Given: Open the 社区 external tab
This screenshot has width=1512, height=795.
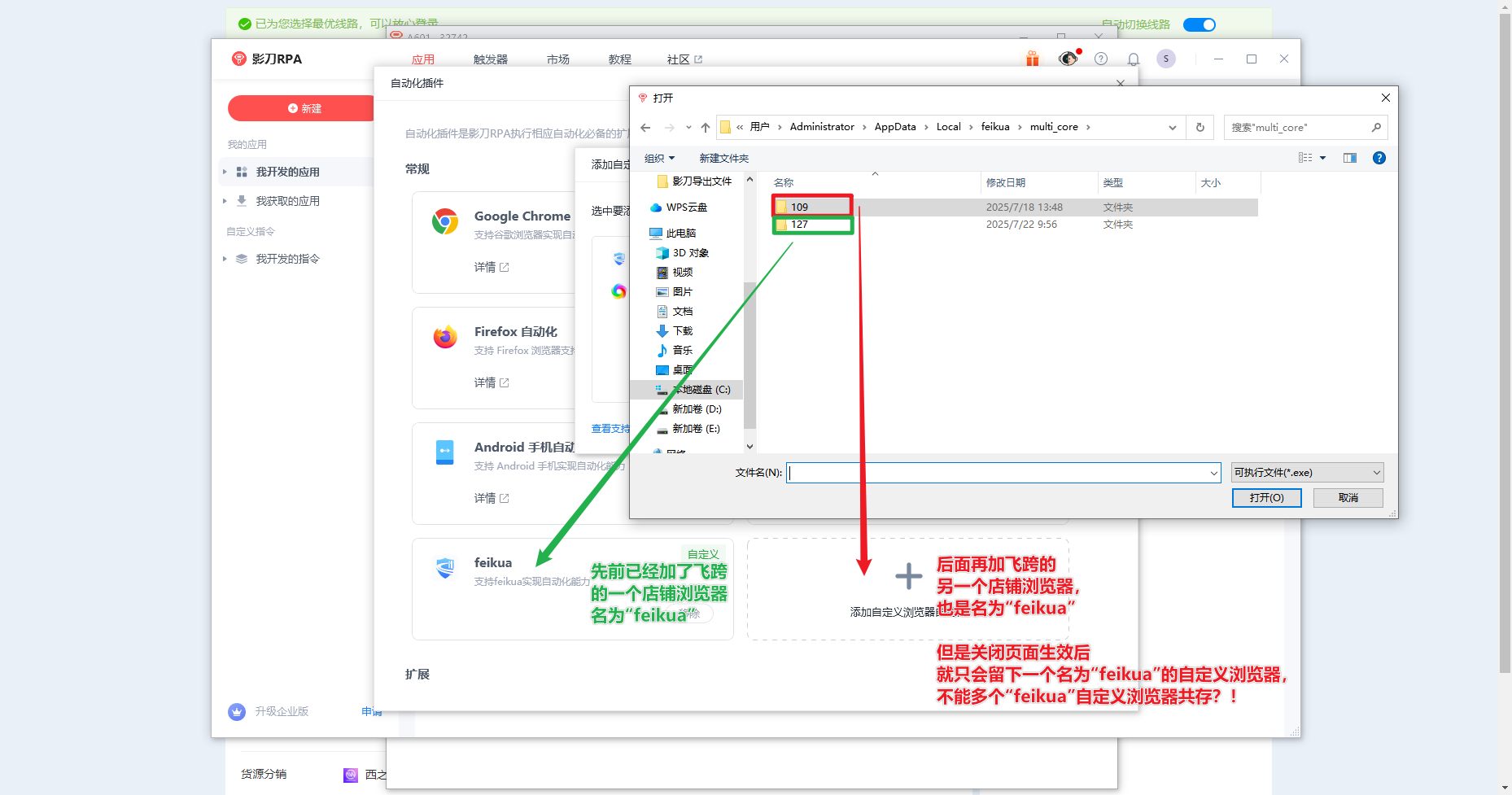Looking at the screenshot, I should click(684, 59).
